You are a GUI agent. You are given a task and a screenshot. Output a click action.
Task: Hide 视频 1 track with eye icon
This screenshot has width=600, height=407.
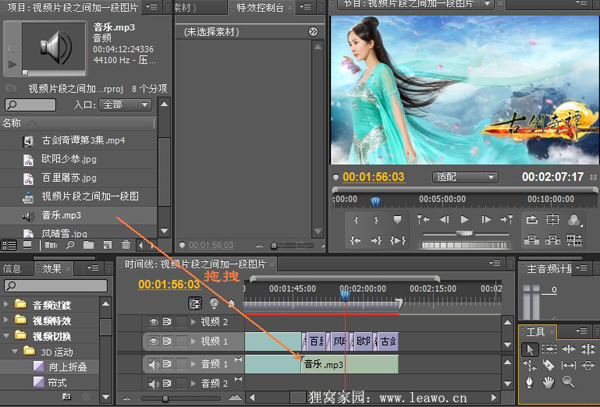click(153, 341)
